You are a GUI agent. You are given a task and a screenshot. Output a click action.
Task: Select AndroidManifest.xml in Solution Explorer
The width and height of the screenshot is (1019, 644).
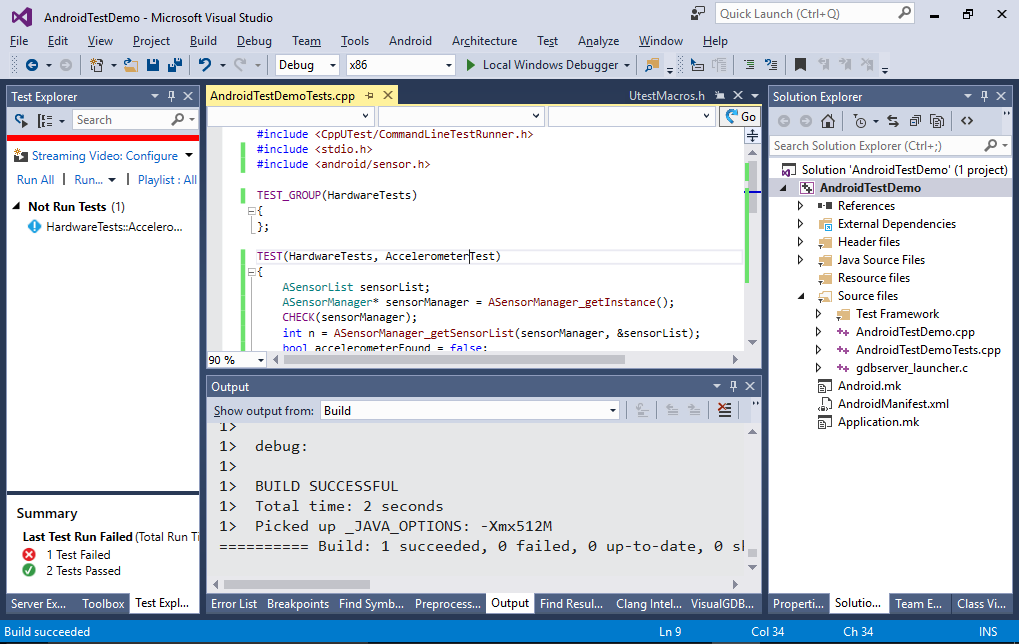click(x=893, y=404)
